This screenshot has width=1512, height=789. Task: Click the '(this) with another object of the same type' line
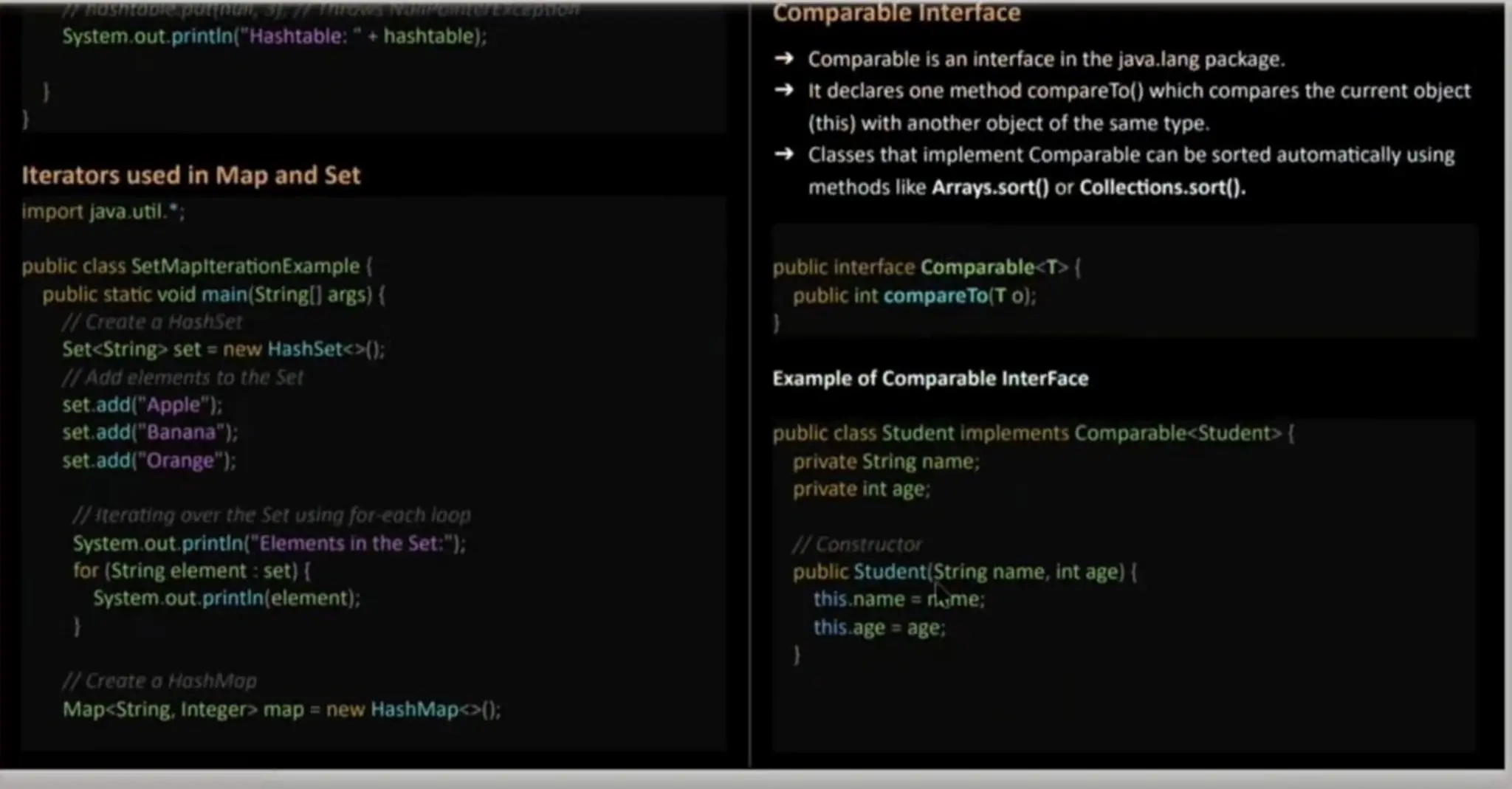coord(1008,123)
